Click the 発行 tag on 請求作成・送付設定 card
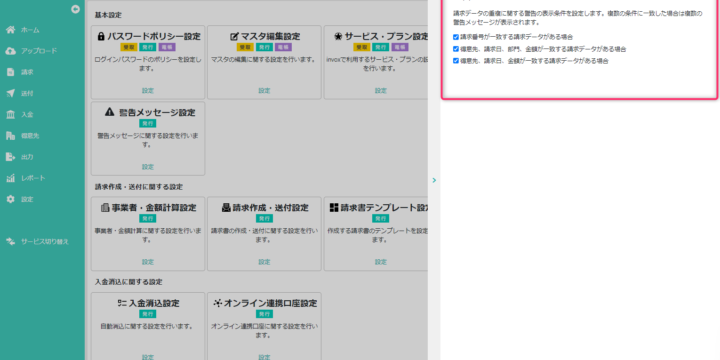720x360 pixels. (x=264, y=219)
